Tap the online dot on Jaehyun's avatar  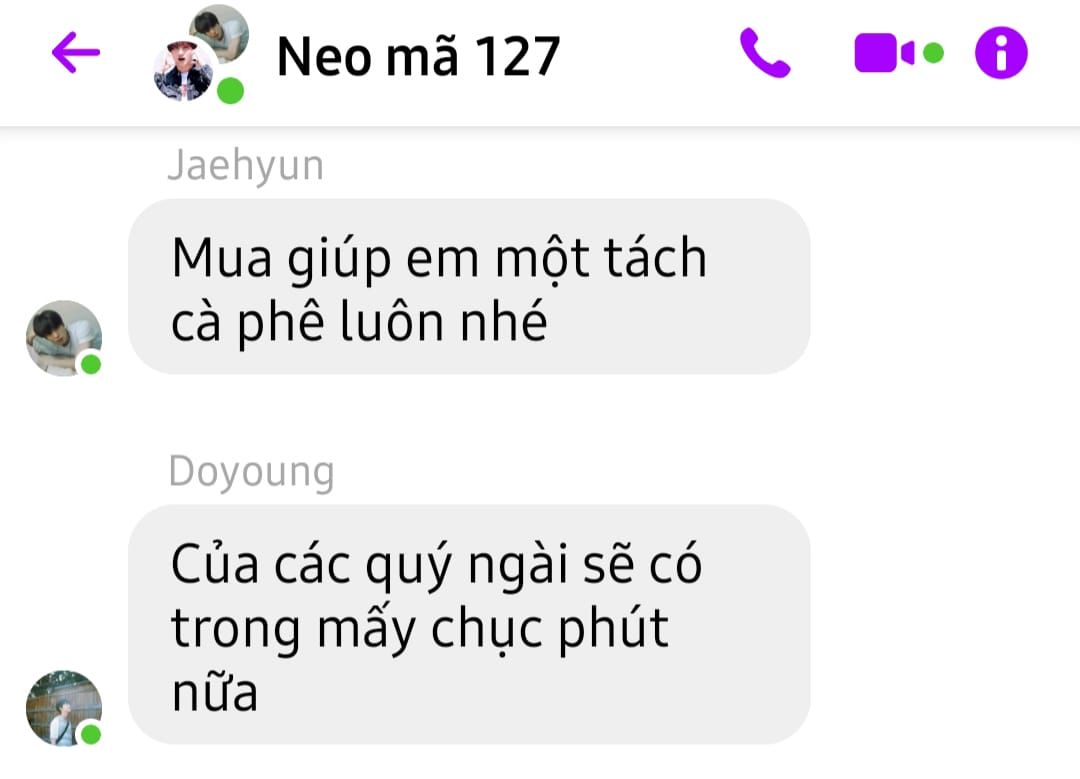click(91, 364)
